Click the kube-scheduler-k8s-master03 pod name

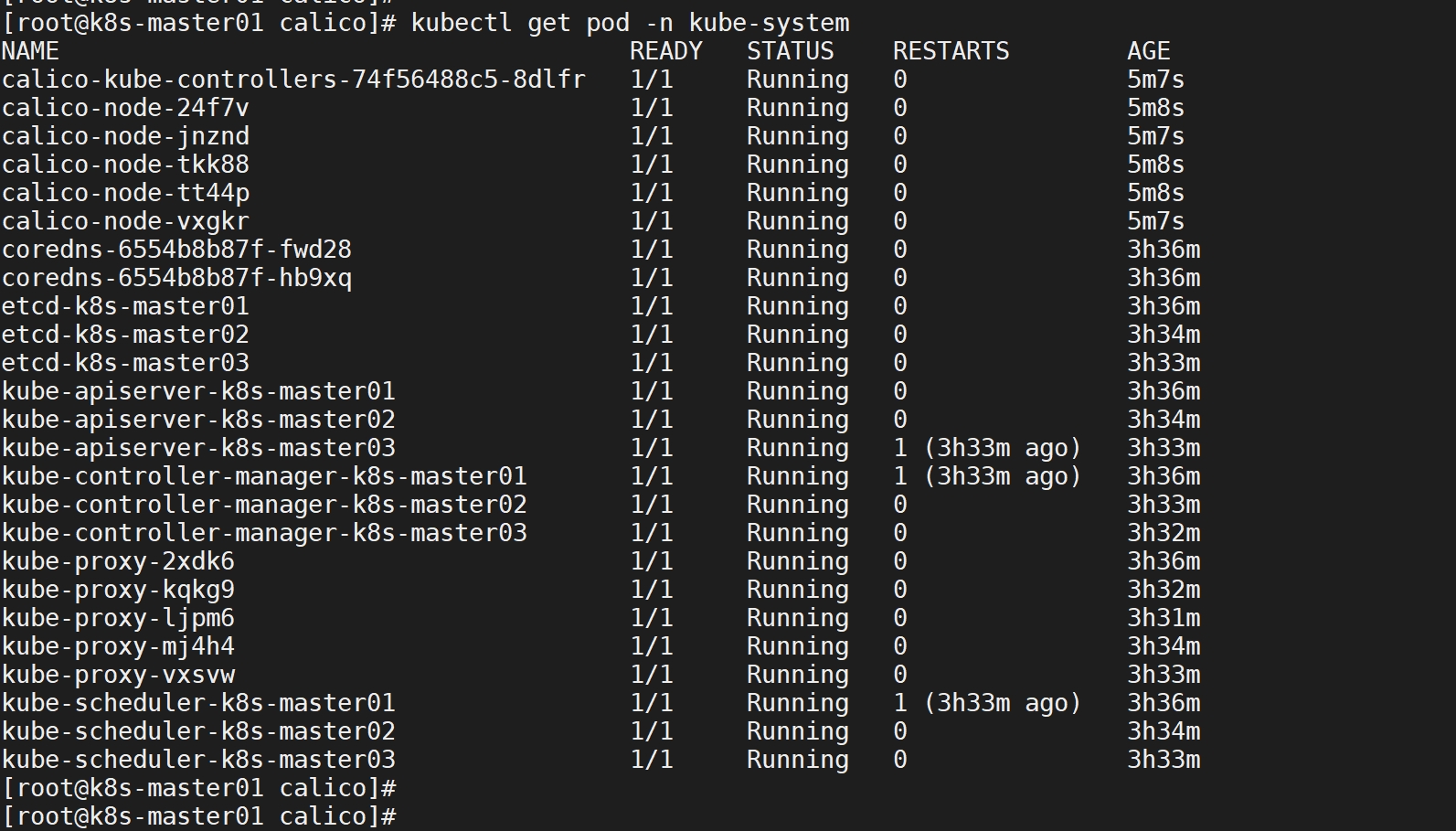tap(198, 760)
